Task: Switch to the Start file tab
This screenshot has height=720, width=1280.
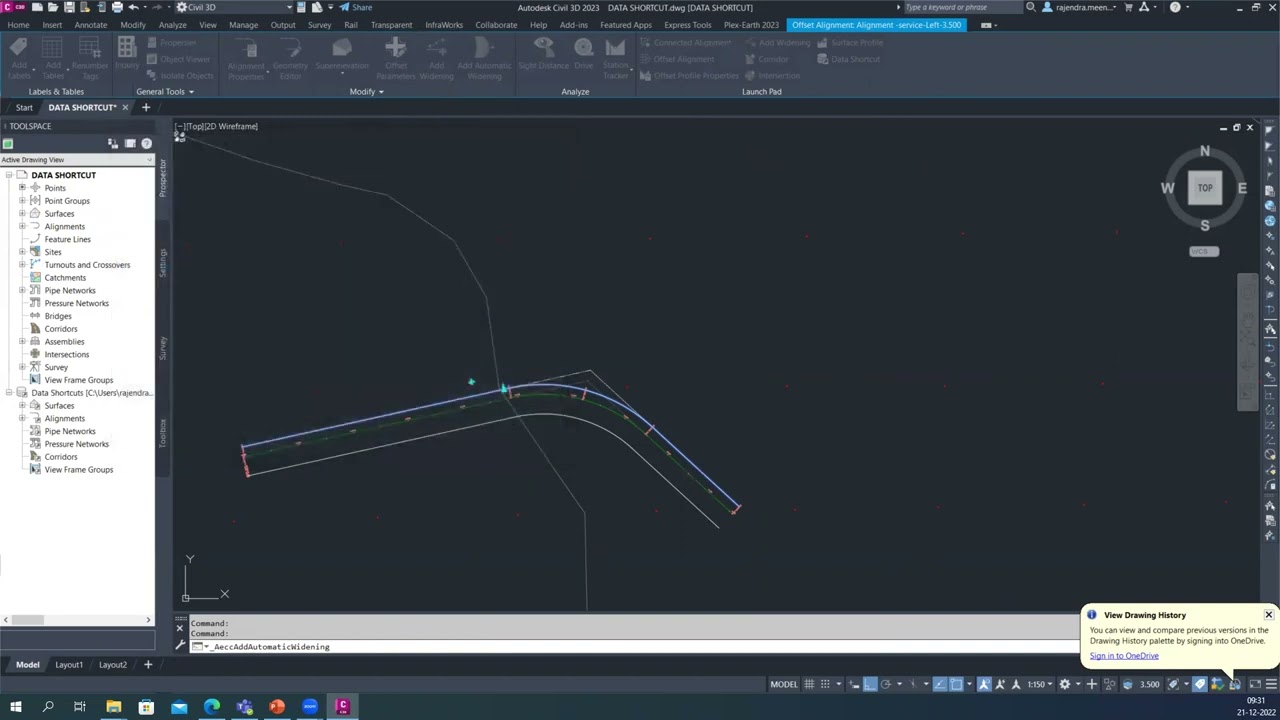Action: (x=24, y=107)
